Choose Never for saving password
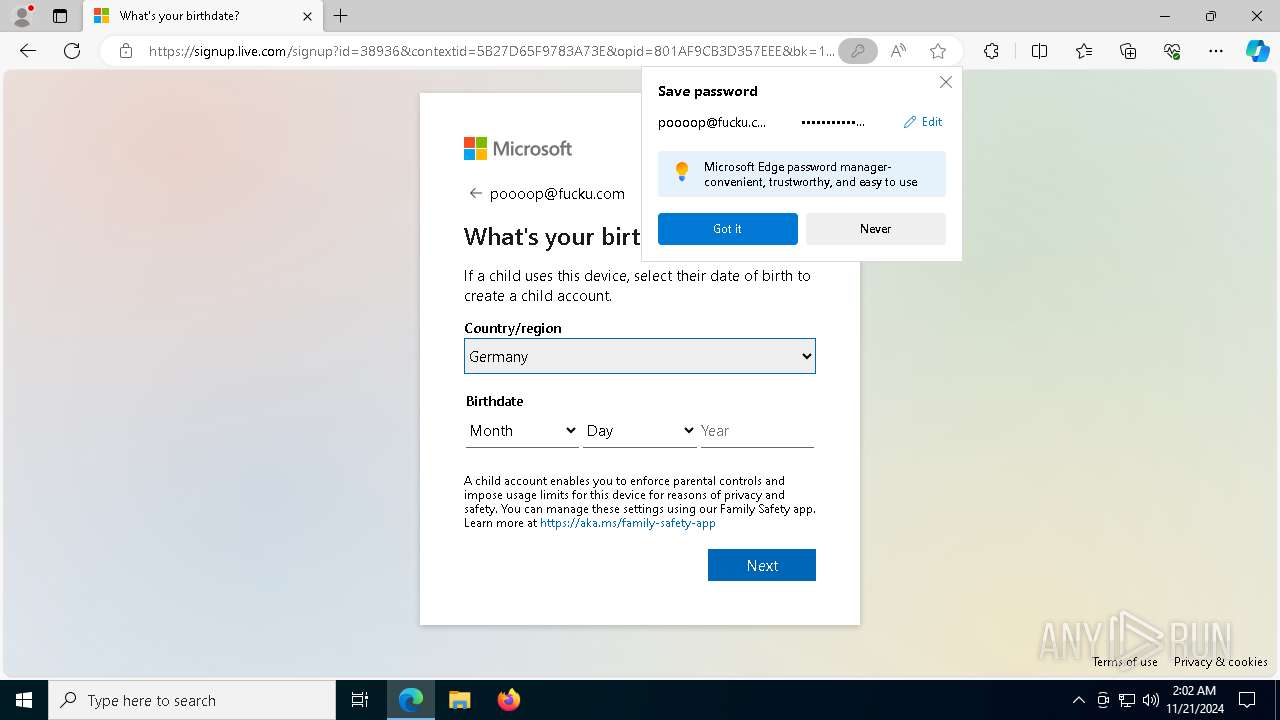Viewport: 1280px width, 720px height. (x=876, y=229)
